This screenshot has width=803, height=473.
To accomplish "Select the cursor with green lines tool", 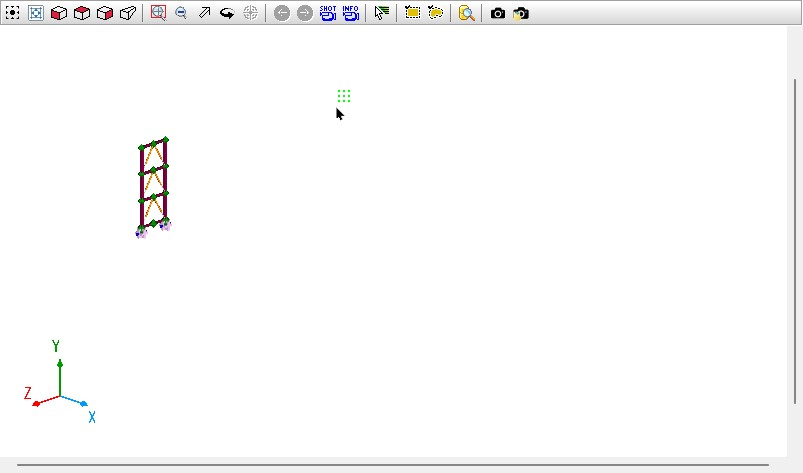I will coord(382,13).
